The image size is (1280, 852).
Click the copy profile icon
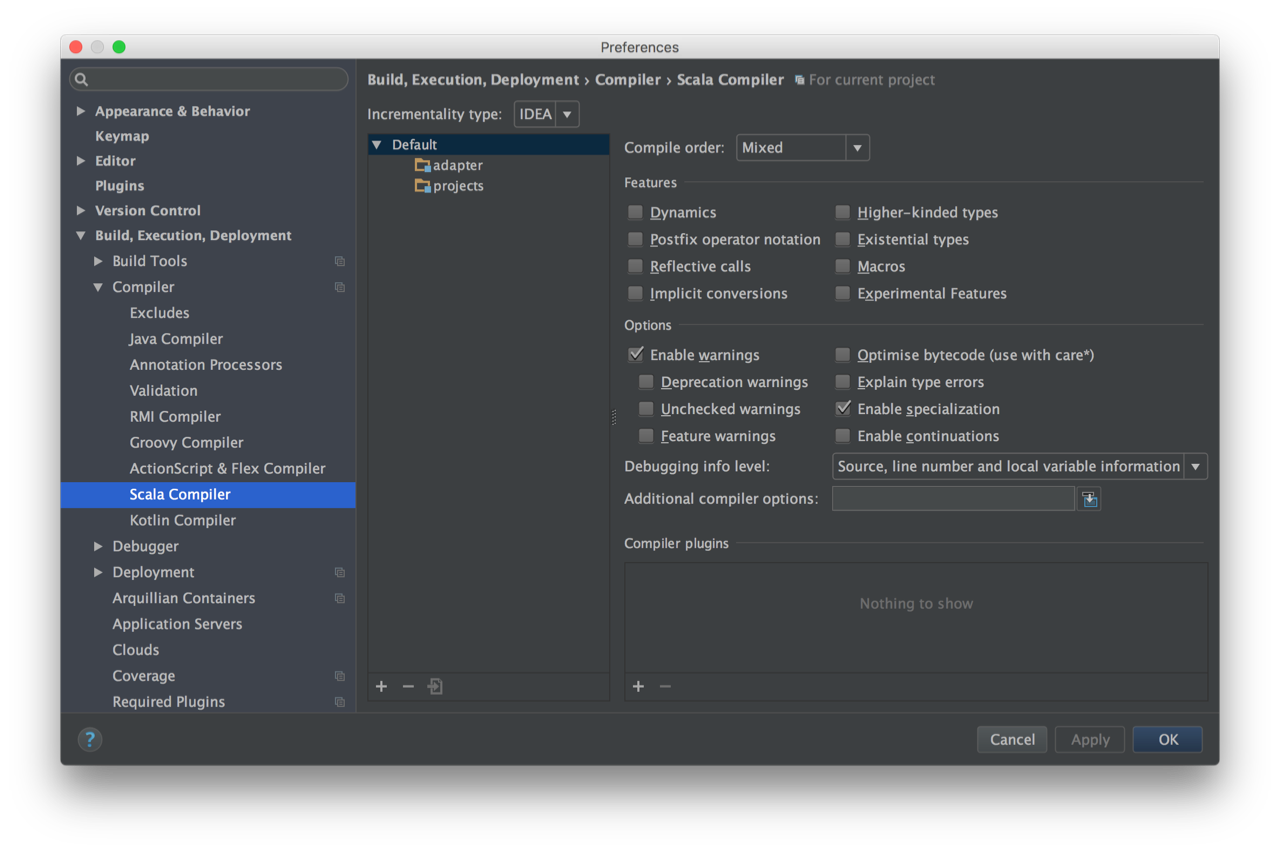point(435,686)
